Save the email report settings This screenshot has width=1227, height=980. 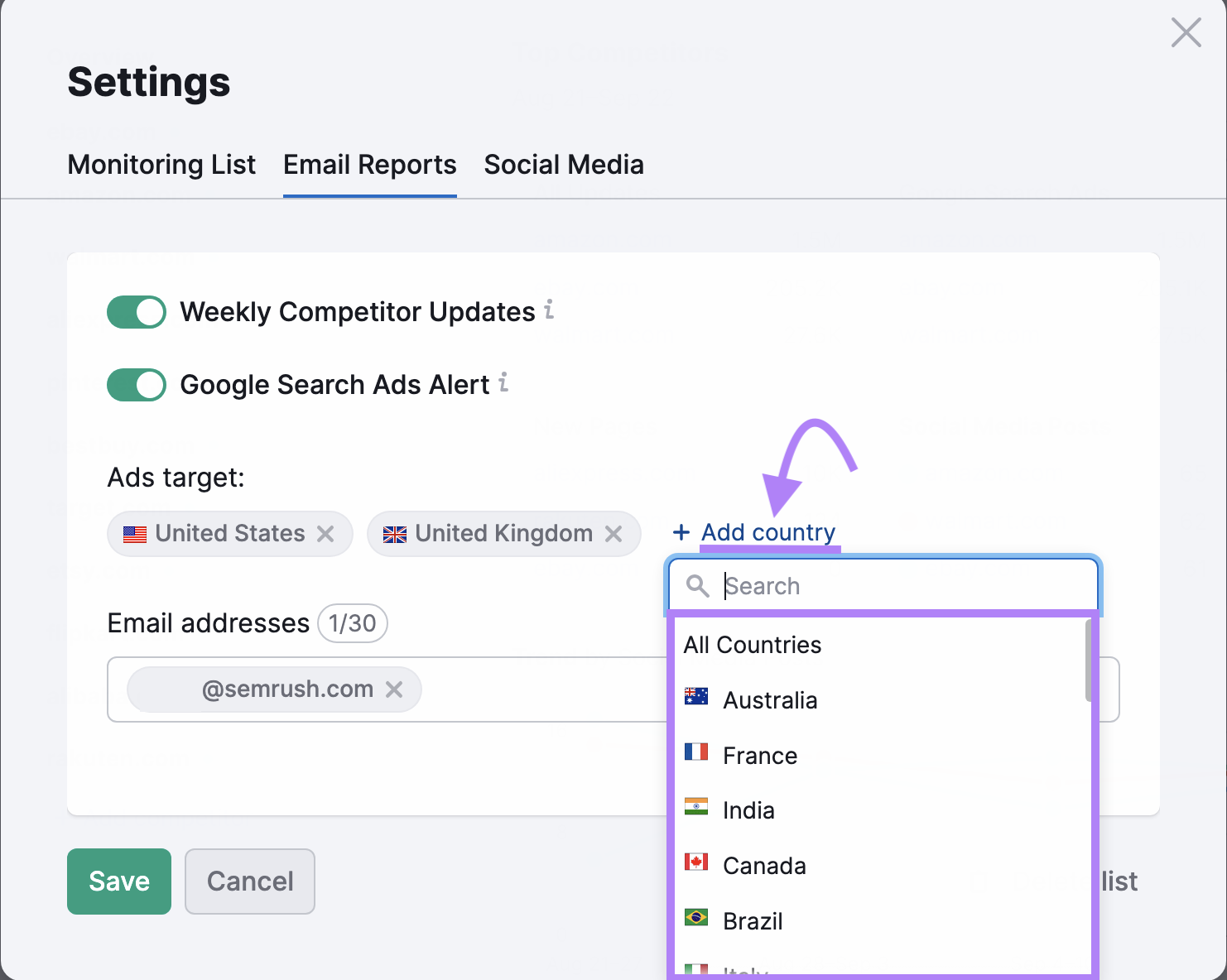tap(118, 881)
